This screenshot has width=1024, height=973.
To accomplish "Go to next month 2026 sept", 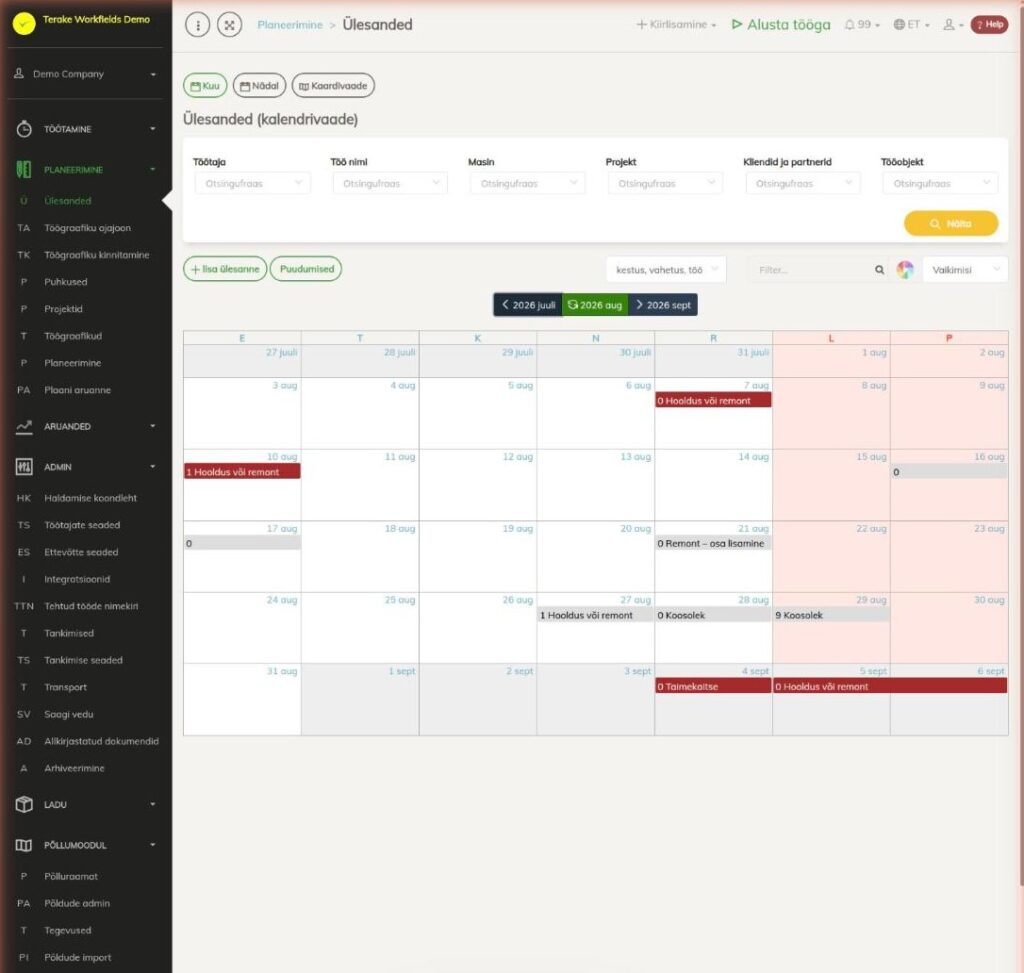I will tap(663, 305).
